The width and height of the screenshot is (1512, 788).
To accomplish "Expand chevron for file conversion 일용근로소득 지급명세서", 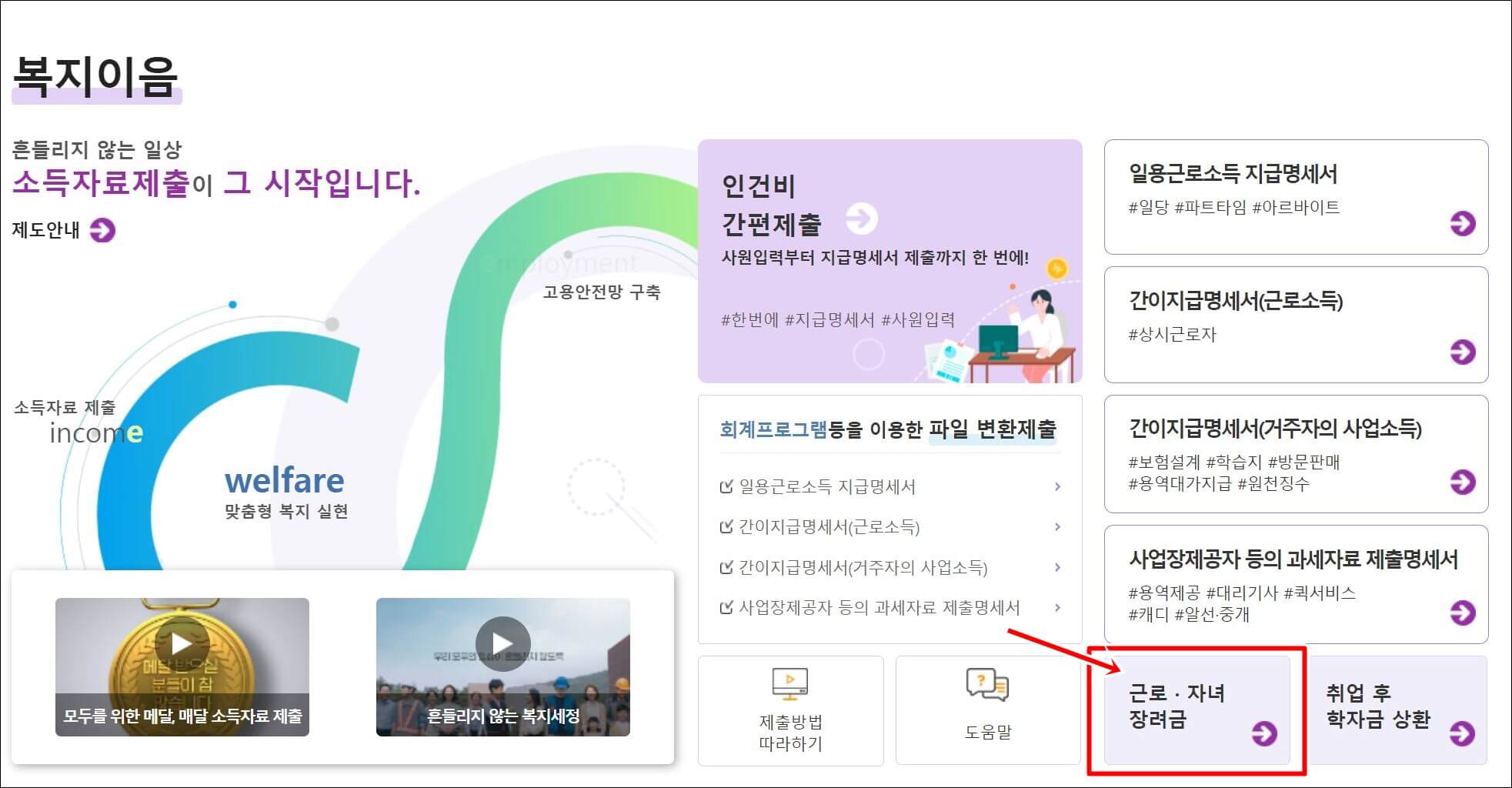I will [x=1057, y=486].
